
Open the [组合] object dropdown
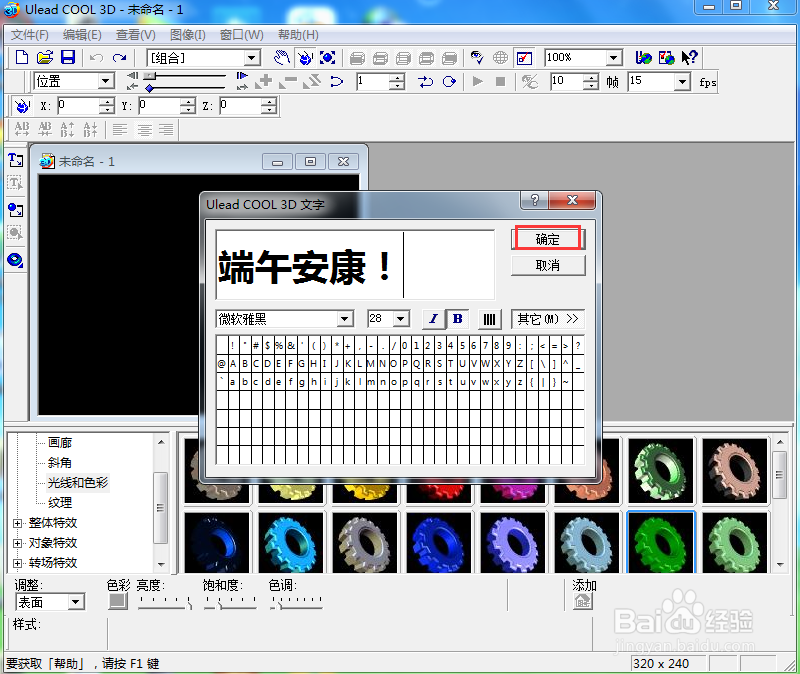252,58
